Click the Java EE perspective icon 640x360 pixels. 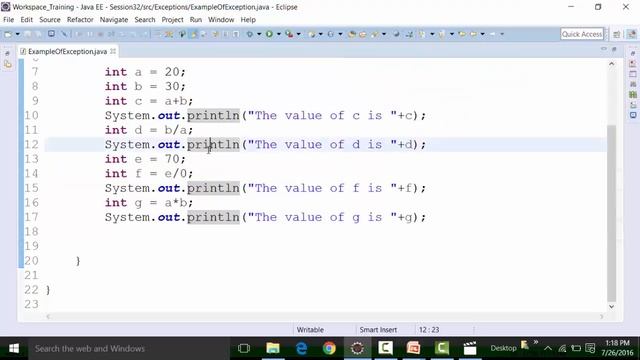(631, 34)
